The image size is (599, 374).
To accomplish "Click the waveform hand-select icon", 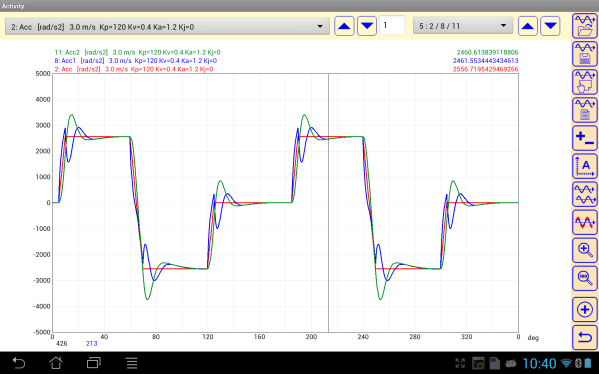I will tap(585, 82).
